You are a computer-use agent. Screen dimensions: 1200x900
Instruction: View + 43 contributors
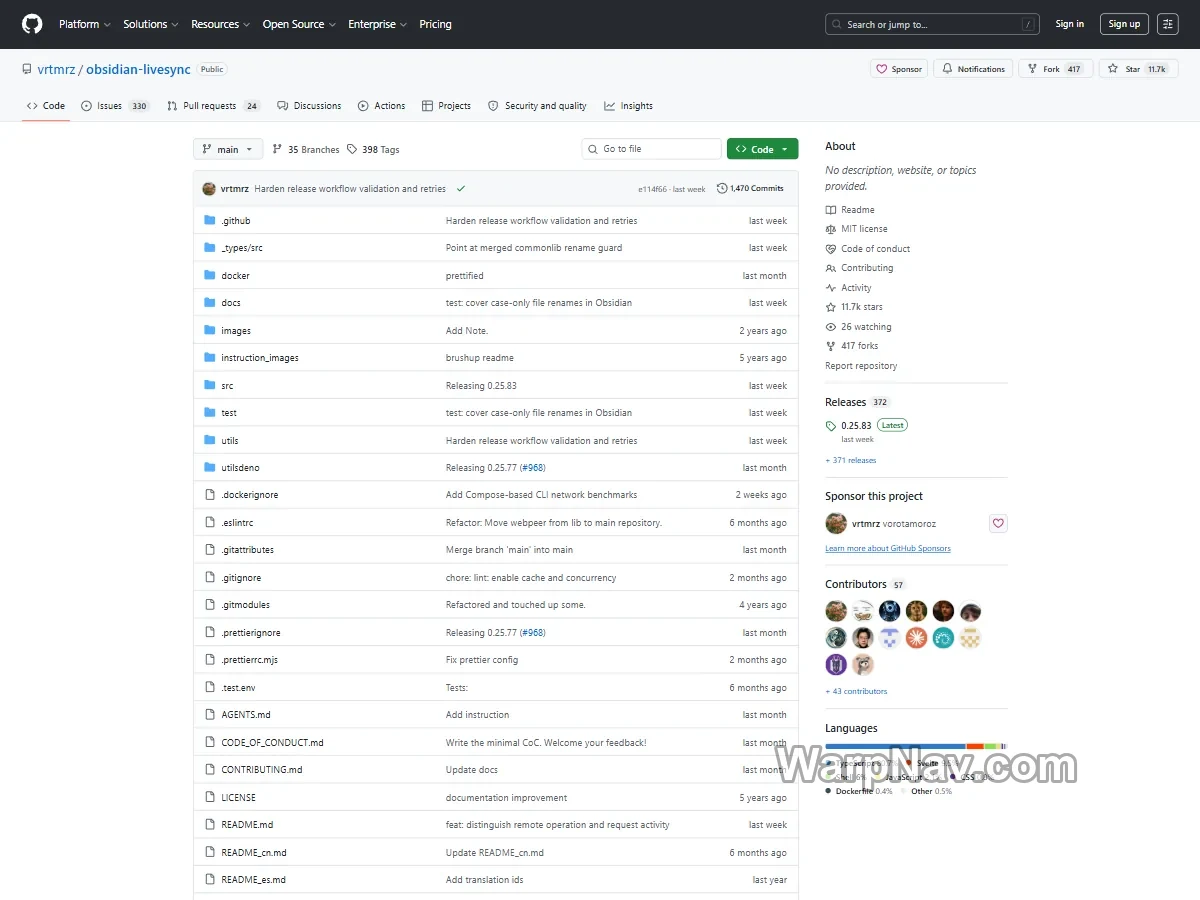click(856, 691)
